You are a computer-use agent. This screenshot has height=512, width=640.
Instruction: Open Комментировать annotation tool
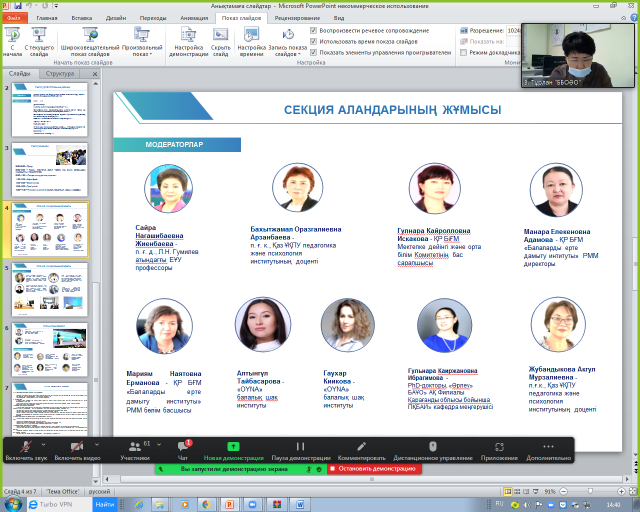(x=361, y=450)
